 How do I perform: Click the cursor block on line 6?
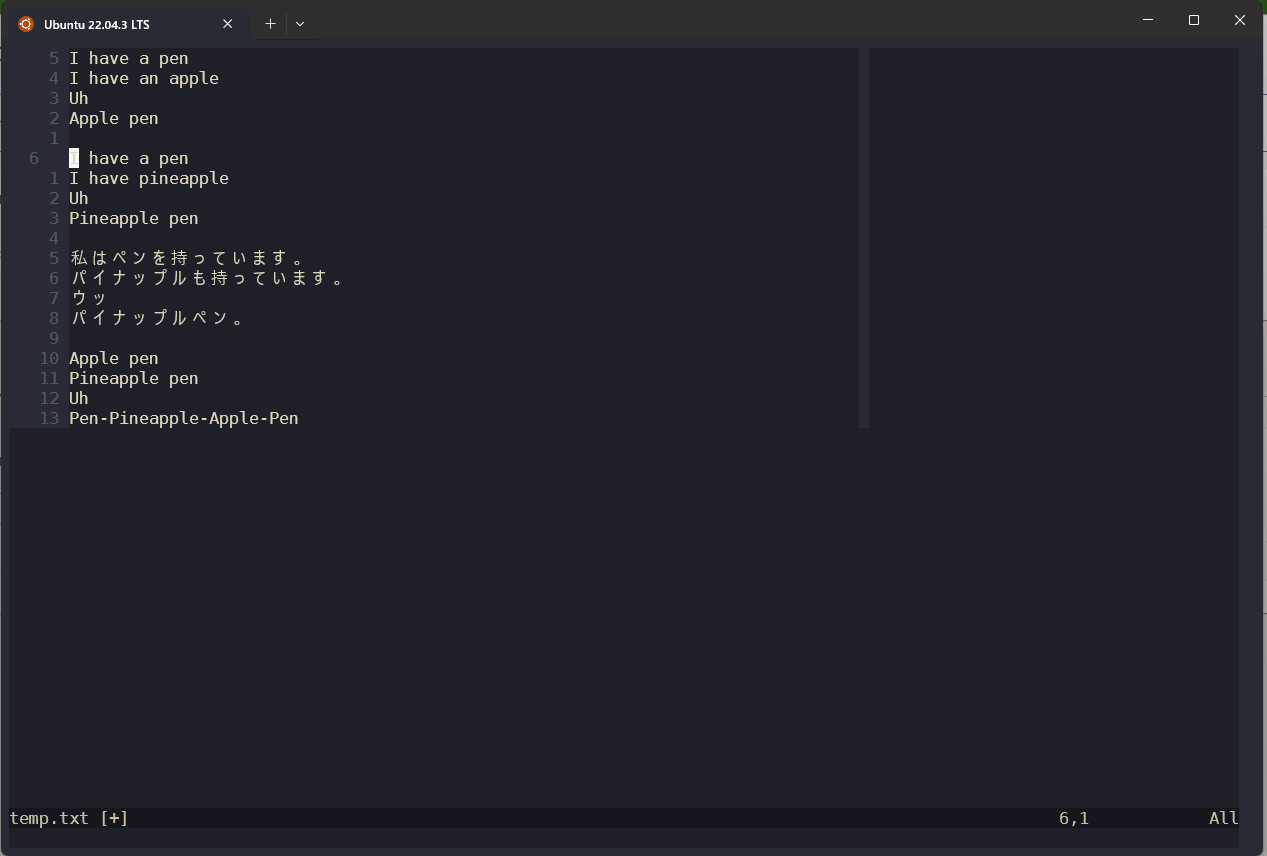[x=72, y=158]
